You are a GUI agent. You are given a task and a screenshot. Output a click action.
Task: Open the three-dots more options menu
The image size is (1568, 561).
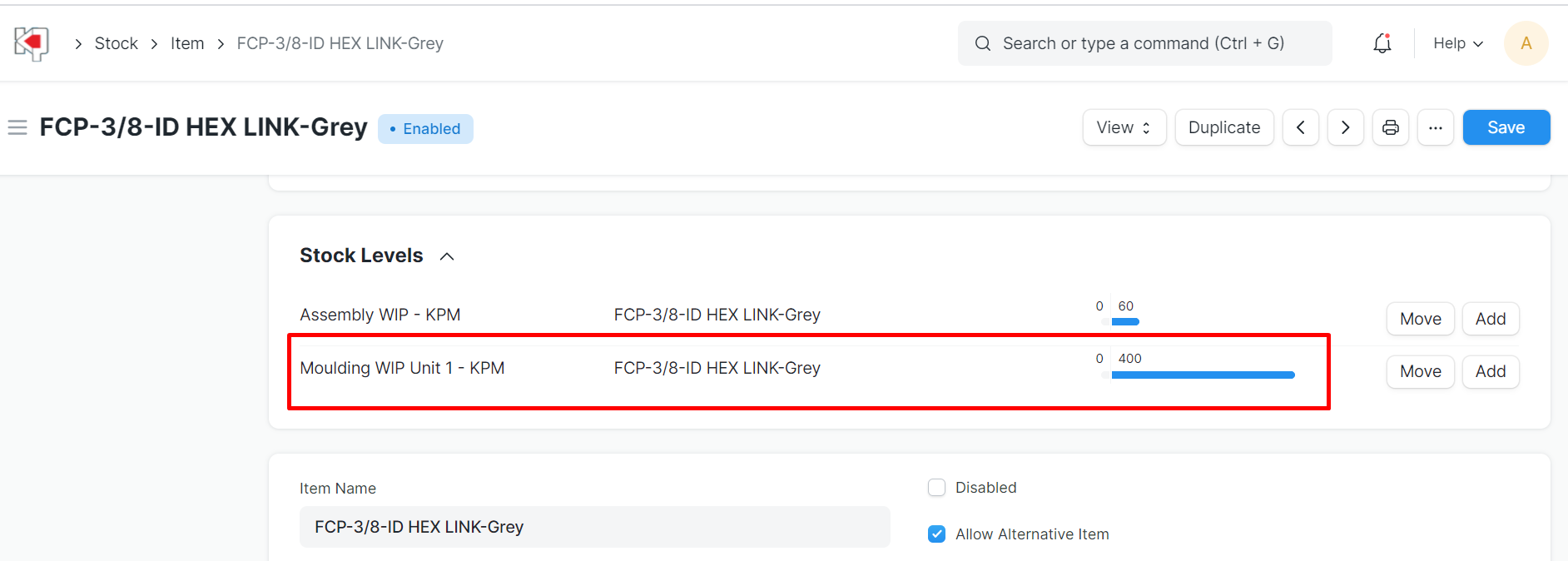tap(1435, 127)
